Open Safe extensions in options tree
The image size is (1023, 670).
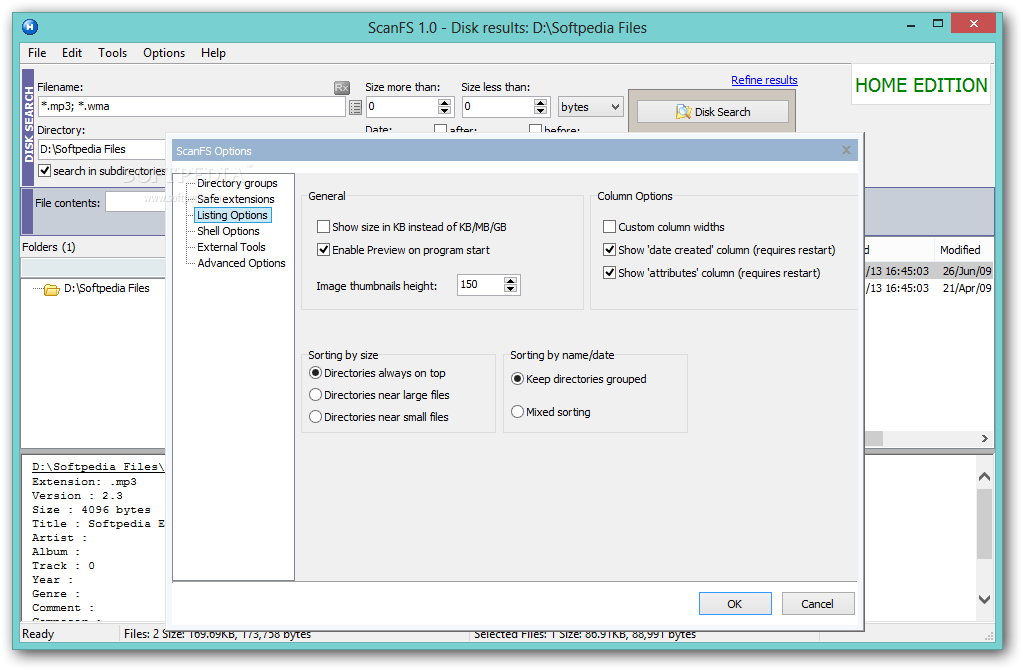tap(236, 199)
